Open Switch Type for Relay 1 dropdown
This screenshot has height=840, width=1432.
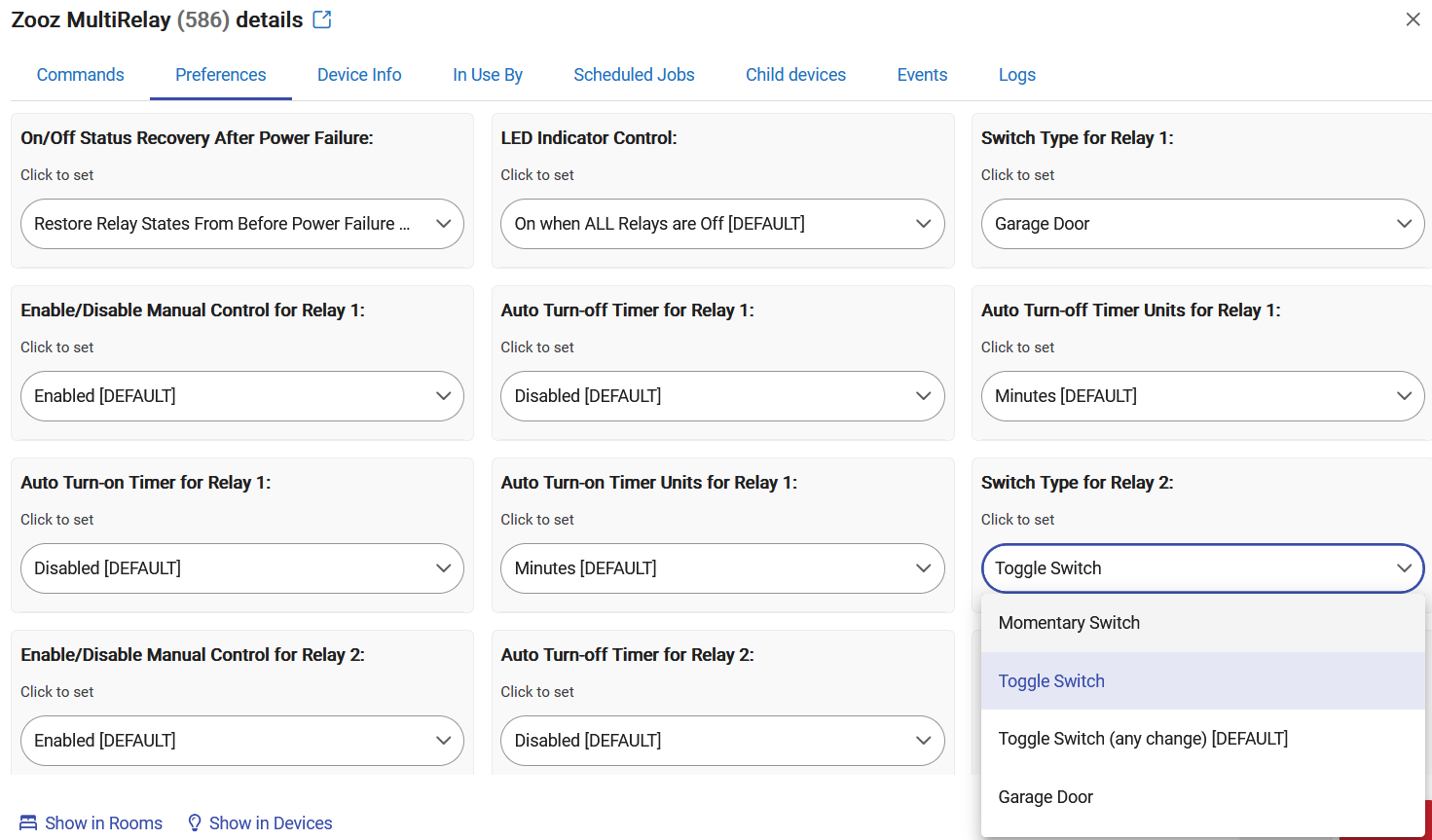click(1202, 224)
